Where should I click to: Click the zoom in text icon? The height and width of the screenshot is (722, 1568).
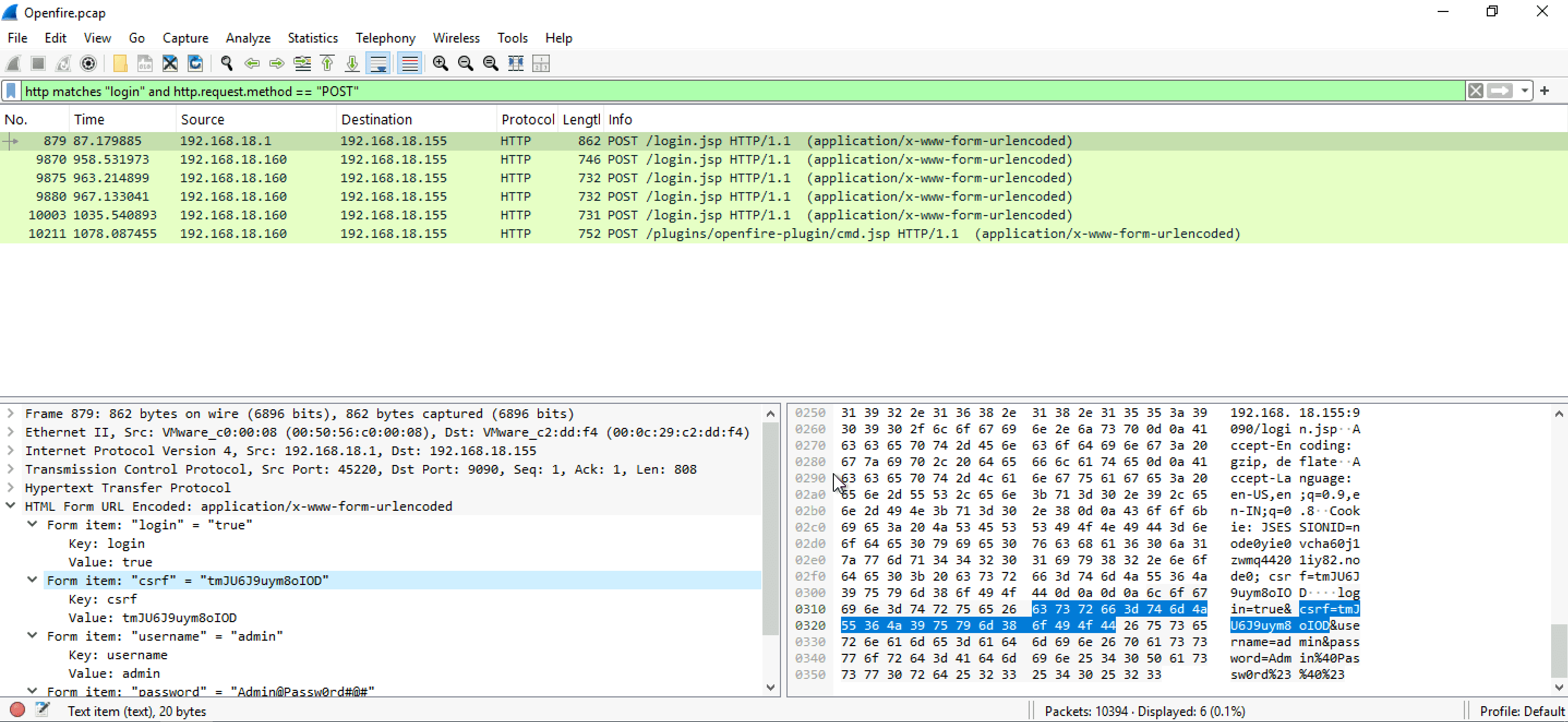click(x=440, y=63)
